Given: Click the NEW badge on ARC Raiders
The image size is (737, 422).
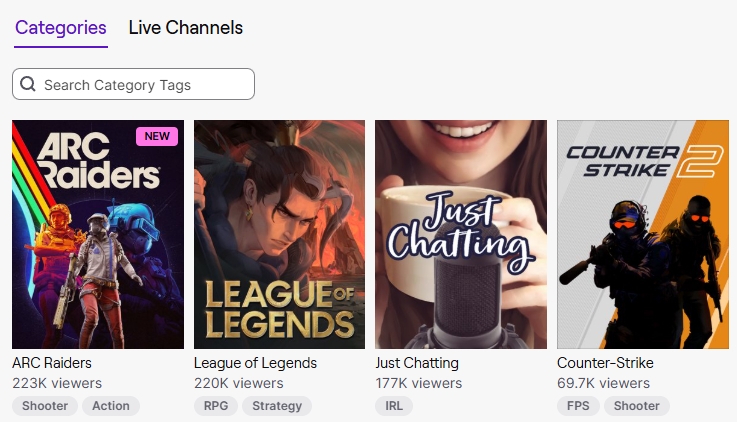Looking at the screenshot, I should click(157, 136).
